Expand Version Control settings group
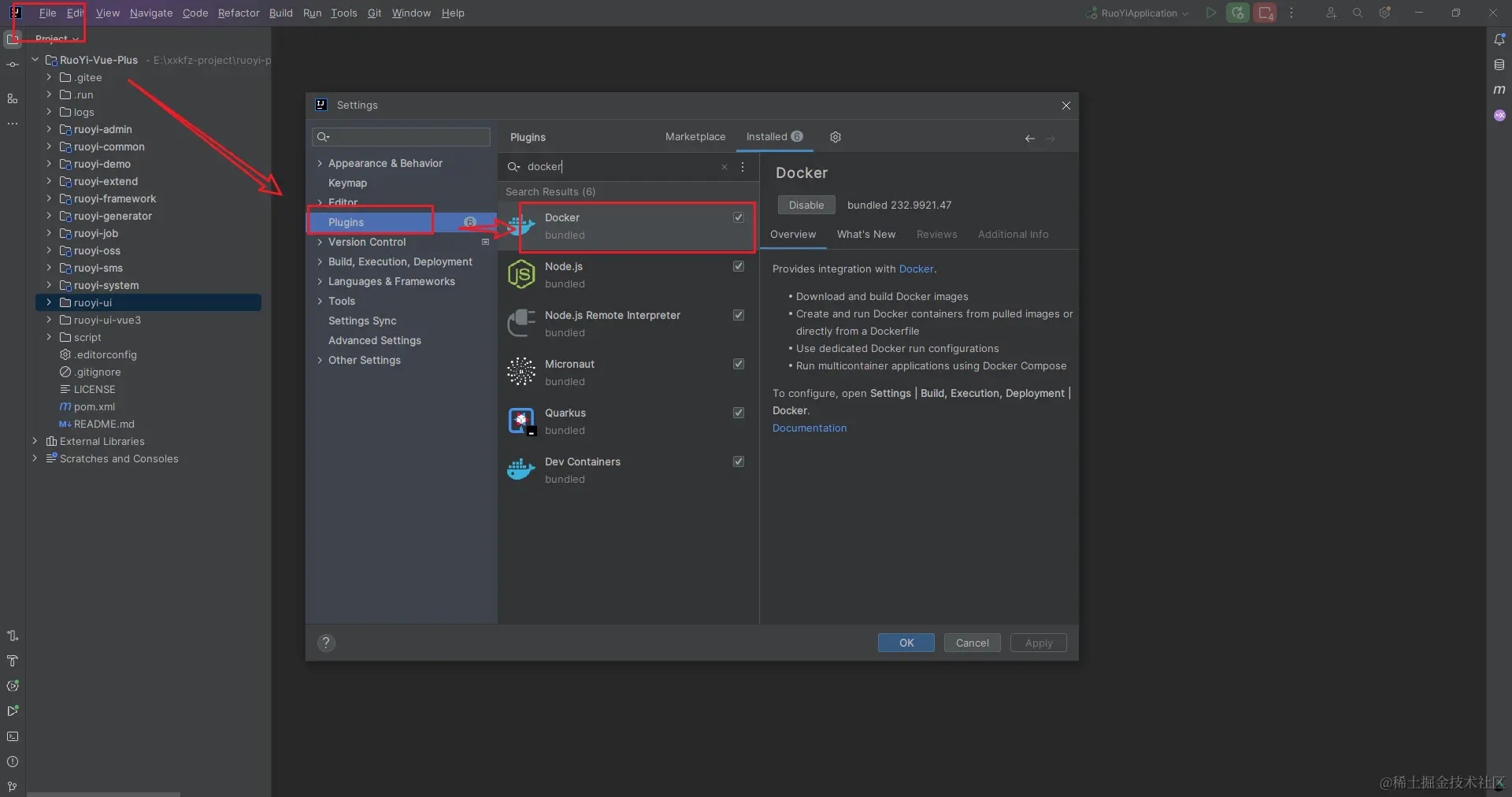This screenshot has height=797, width=1512. (x=320, y=243)
